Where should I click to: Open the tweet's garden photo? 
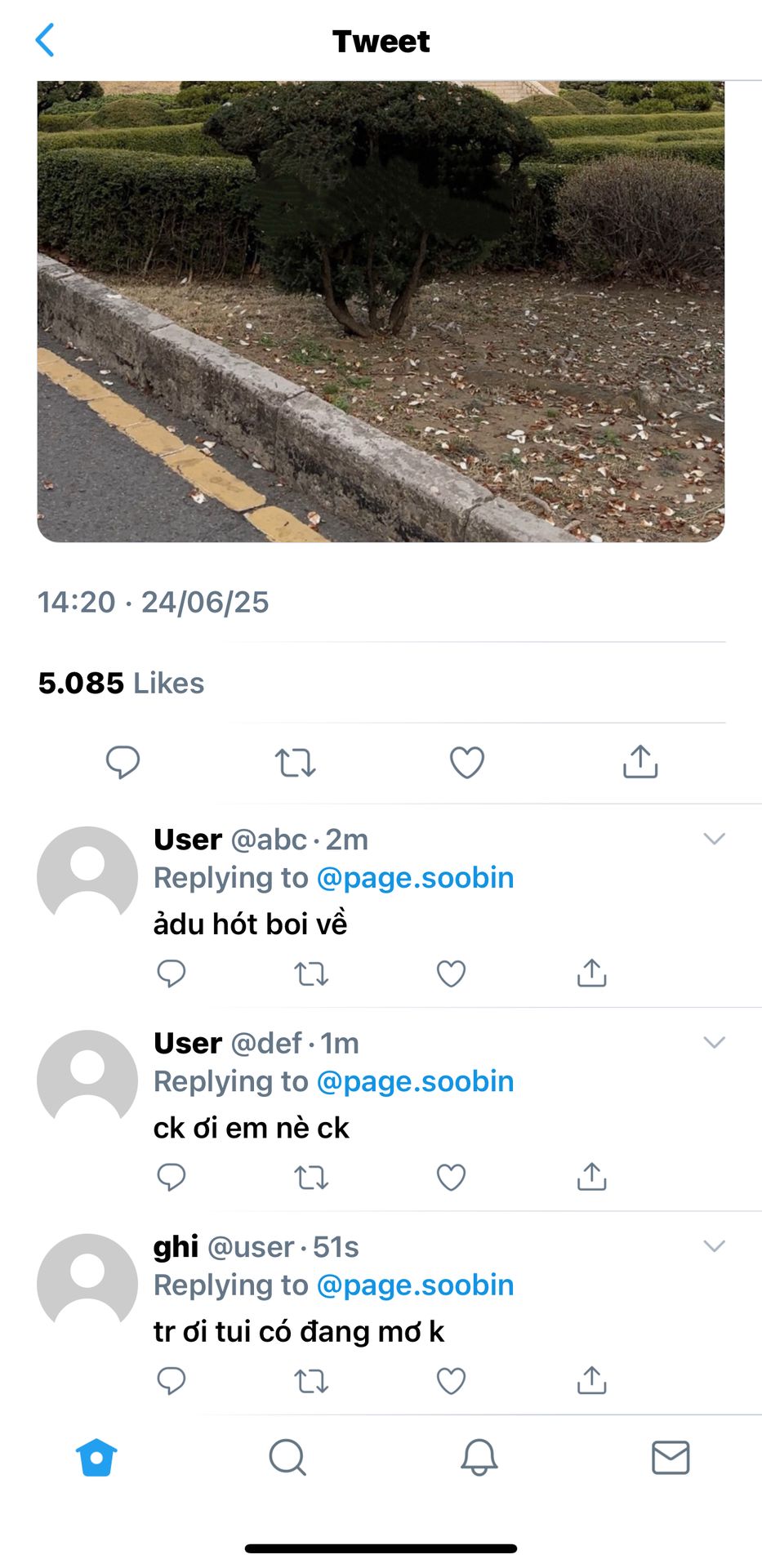point(381,310)
